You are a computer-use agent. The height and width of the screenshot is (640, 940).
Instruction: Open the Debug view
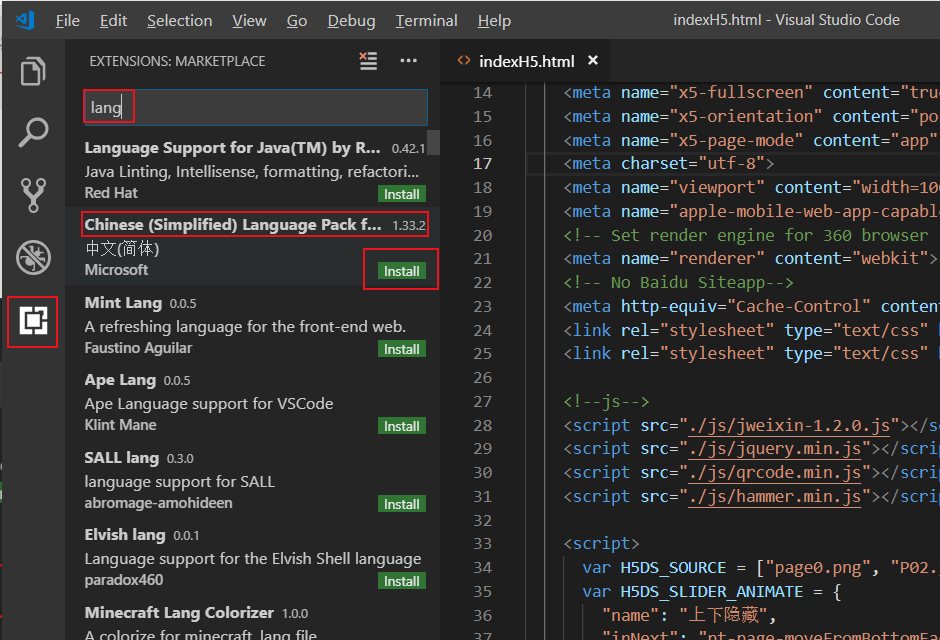[x=33, y=256]
